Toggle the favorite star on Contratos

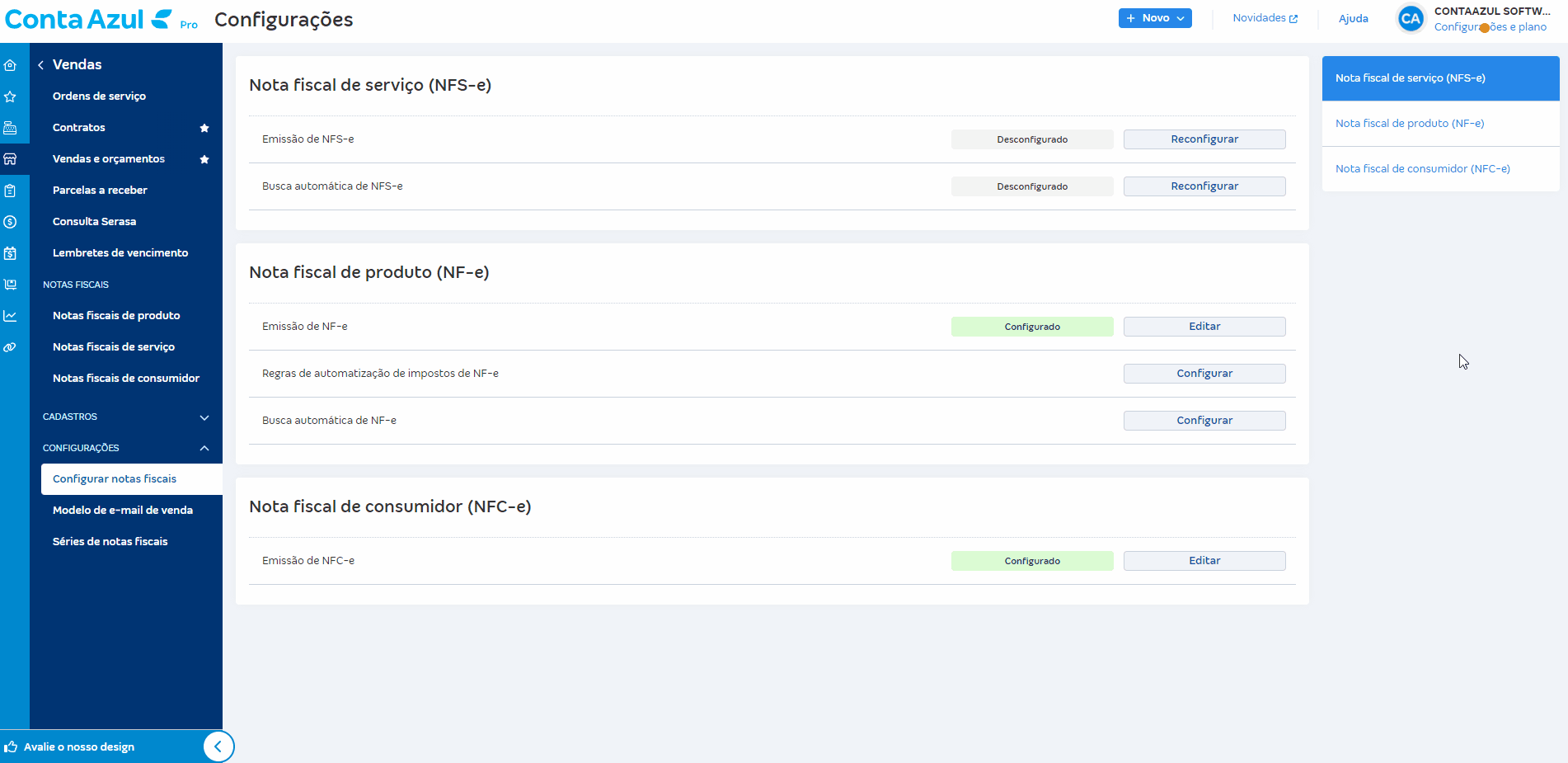204,128
